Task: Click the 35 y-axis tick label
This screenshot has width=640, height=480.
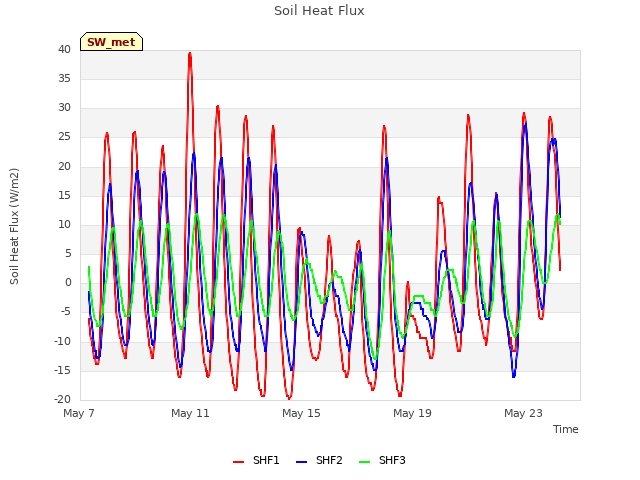Action: [x=64, y=78]
